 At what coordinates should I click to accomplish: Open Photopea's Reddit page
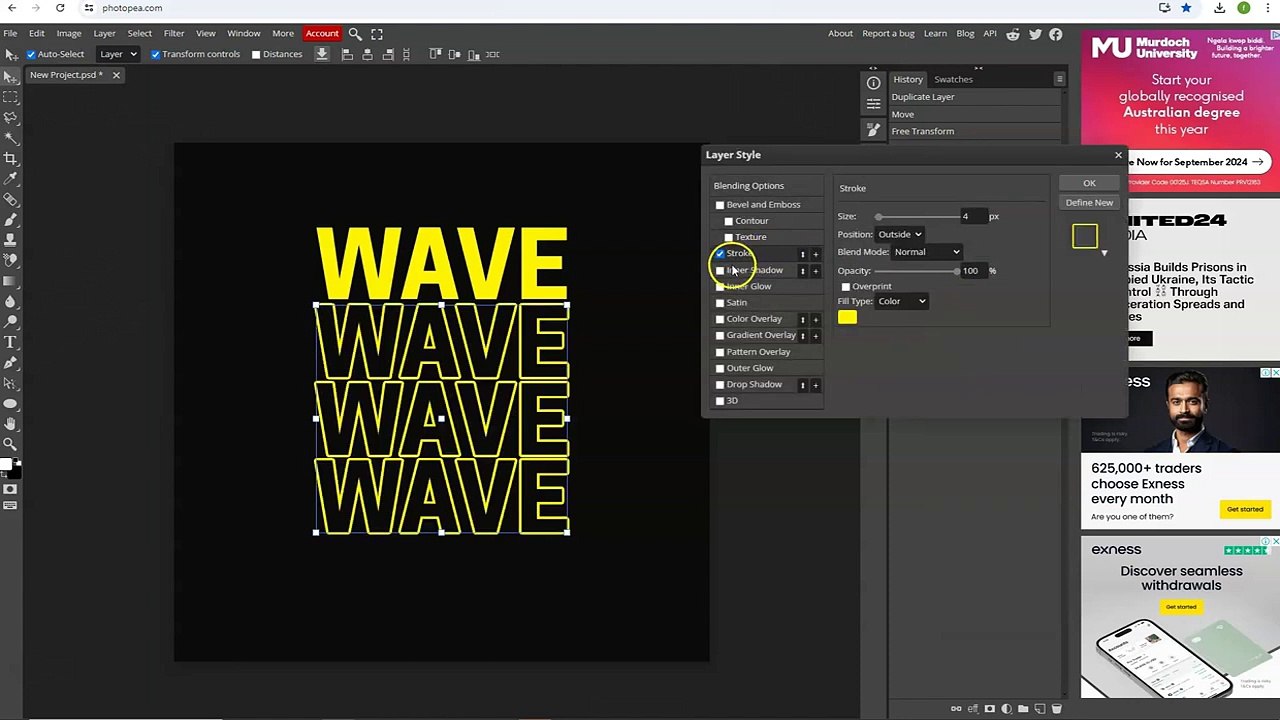(x=1013, y=34)
